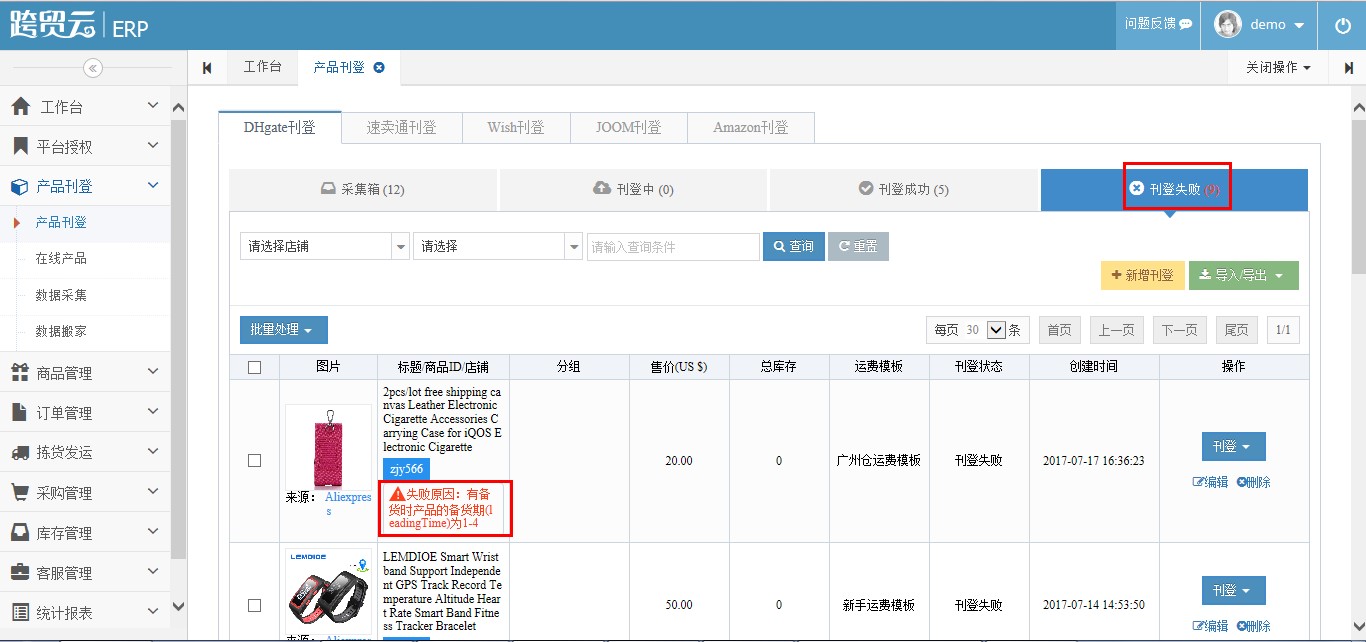The image size is (1366, 642).
Task: Click the power logout icon
Action: point(1343,26)
